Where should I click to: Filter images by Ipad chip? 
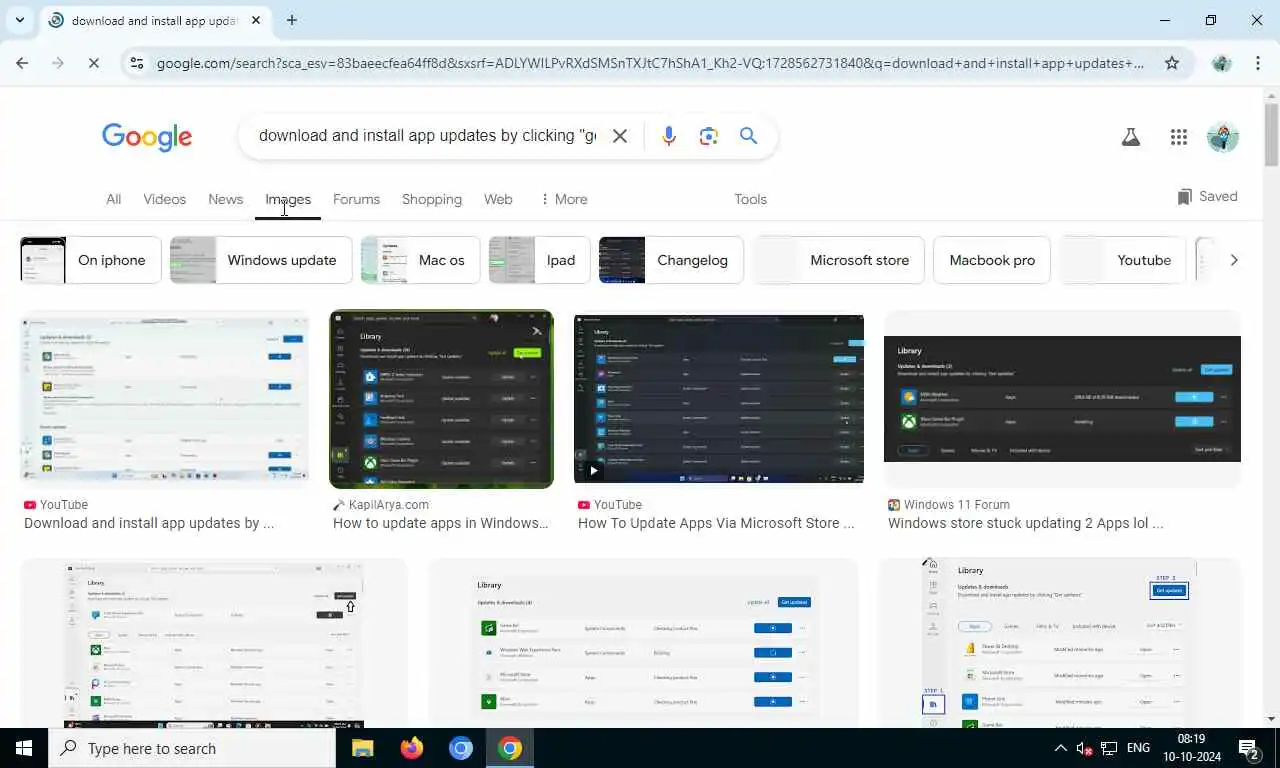point(540,260)
